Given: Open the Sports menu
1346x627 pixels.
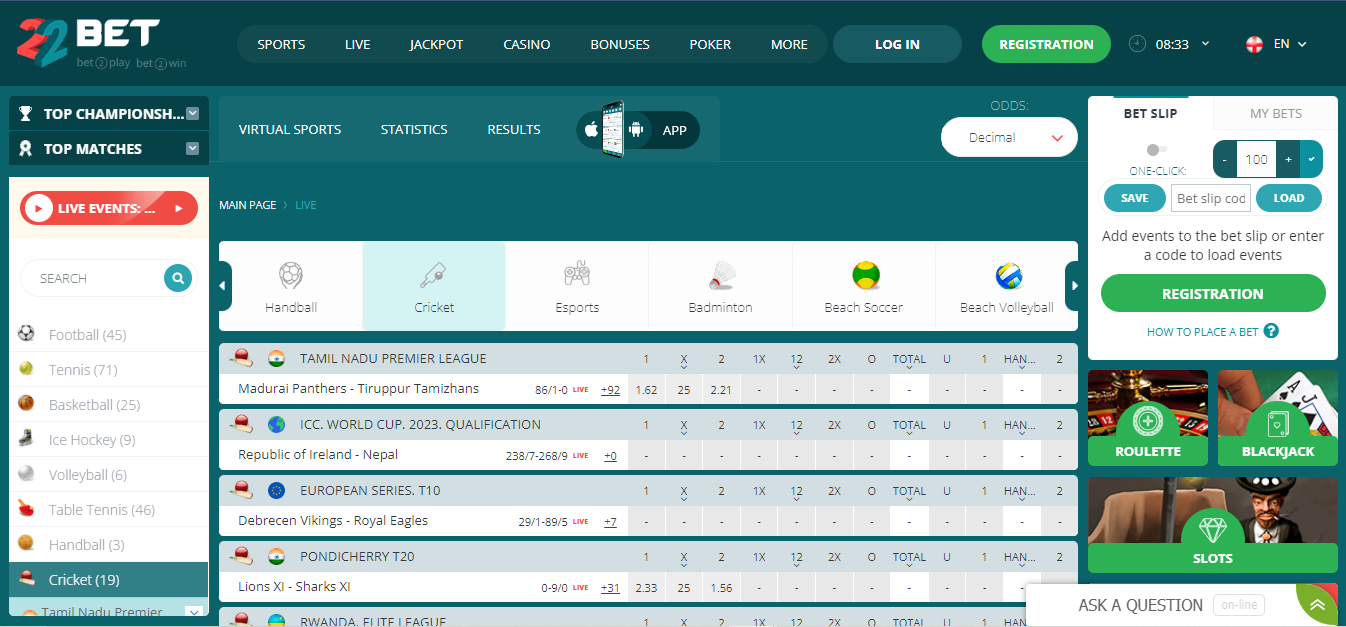Looking at the screenshot, I should click(x=281, y=45).
